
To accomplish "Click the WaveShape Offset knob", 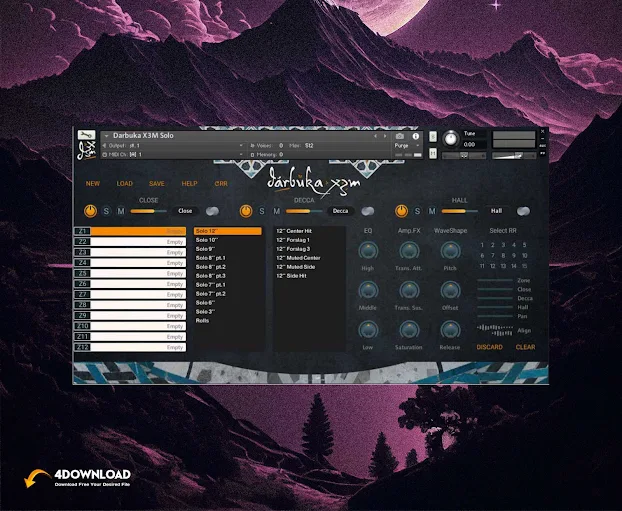I will [x=451, y=290].
